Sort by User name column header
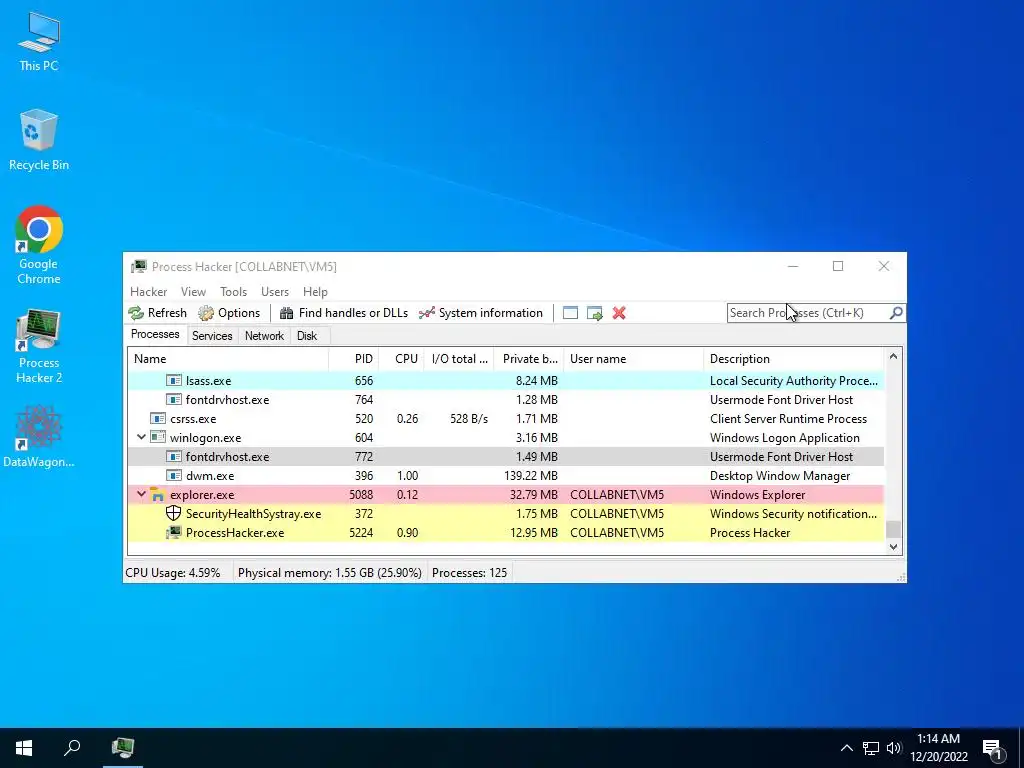The image size is (1024, 768). point(633,359)
